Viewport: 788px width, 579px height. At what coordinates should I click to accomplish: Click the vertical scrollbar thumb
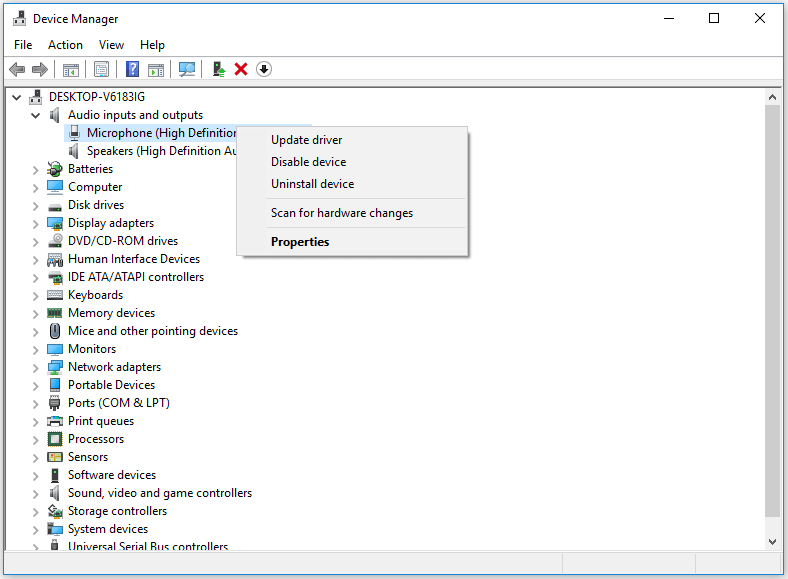pyautogui.click(x=772, y=311)
